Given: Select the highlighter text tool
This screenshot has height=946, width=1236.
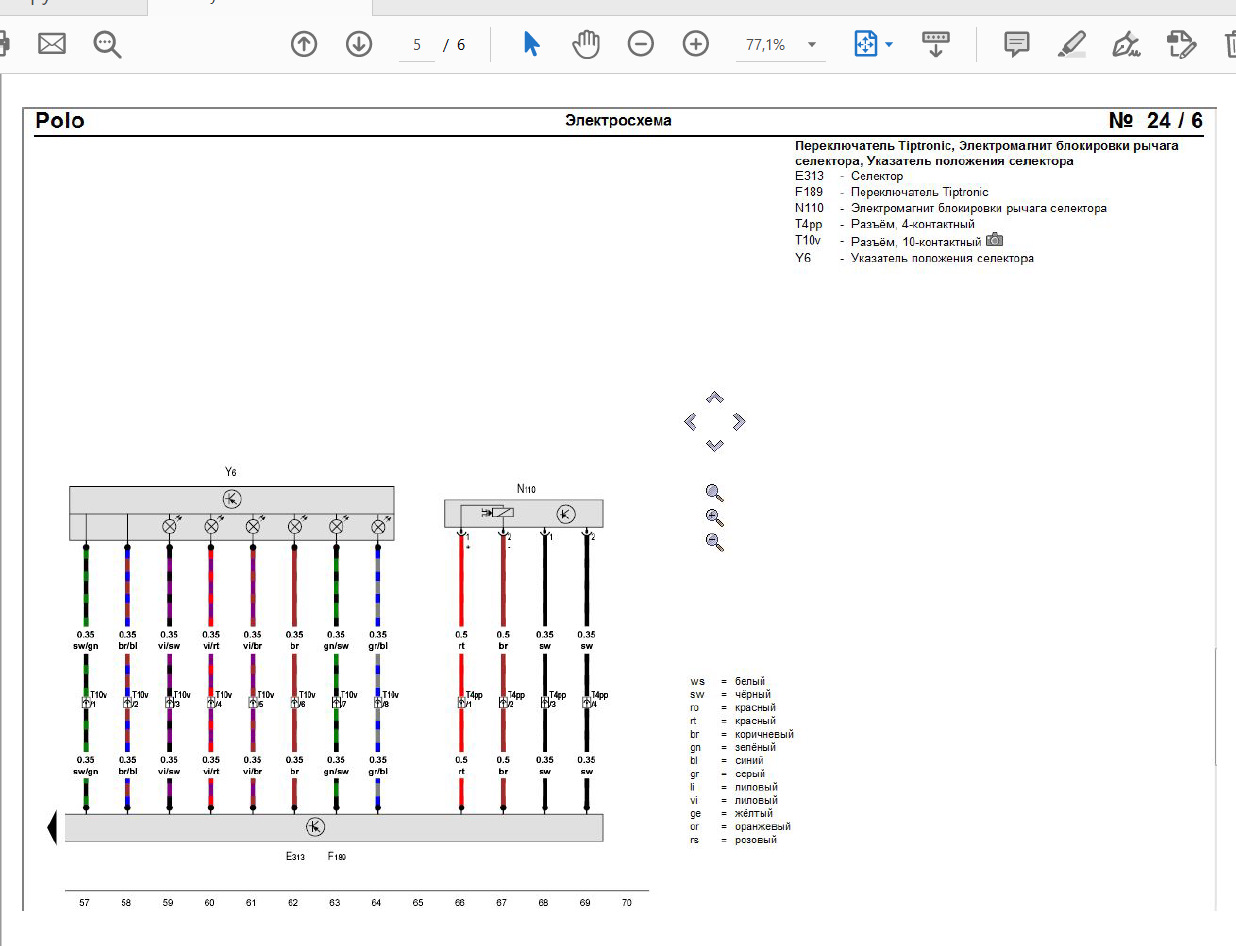Looking at the screenshot, I should 1071,44.
